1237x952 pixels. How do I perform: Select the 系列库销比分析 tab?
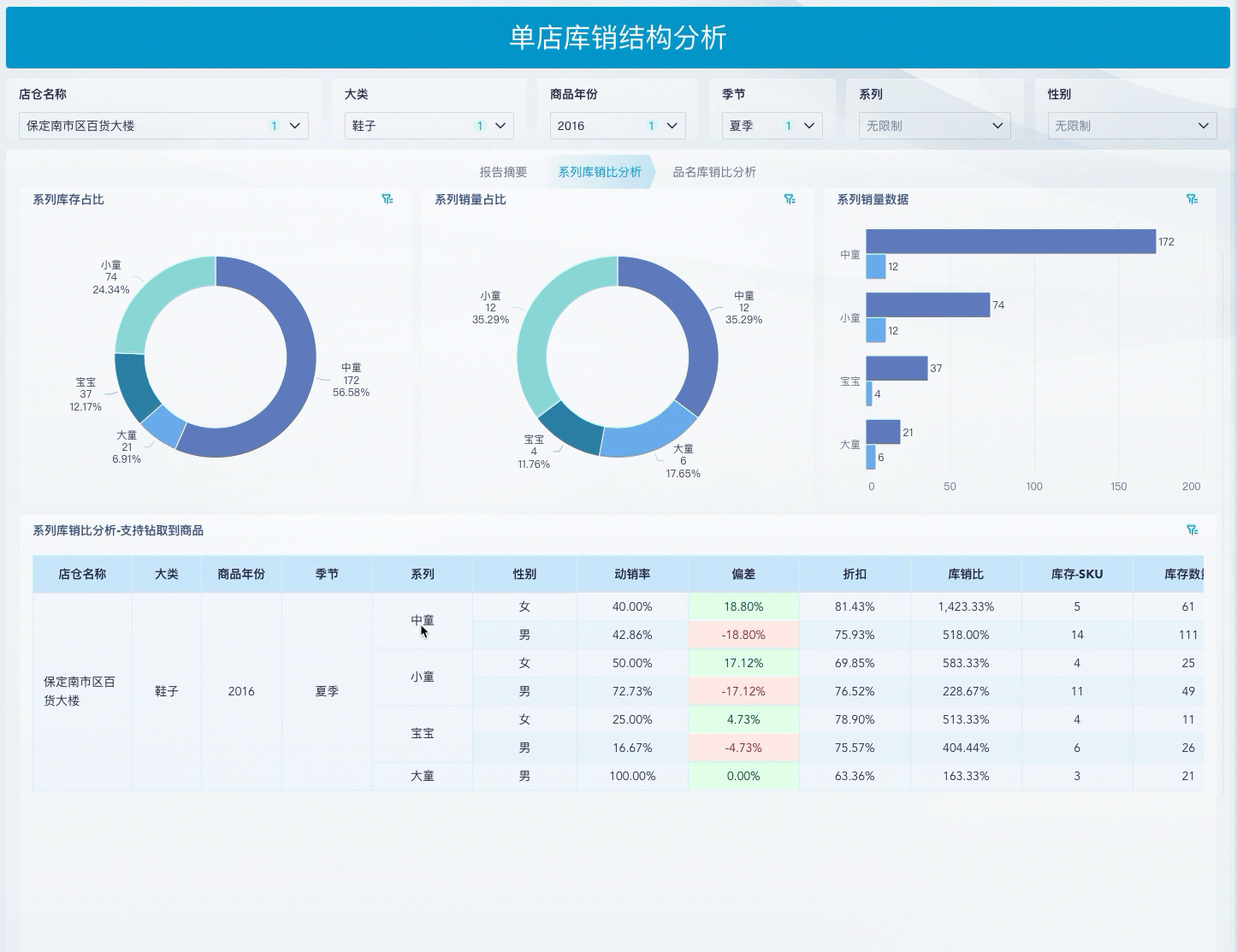pos(599,171)
